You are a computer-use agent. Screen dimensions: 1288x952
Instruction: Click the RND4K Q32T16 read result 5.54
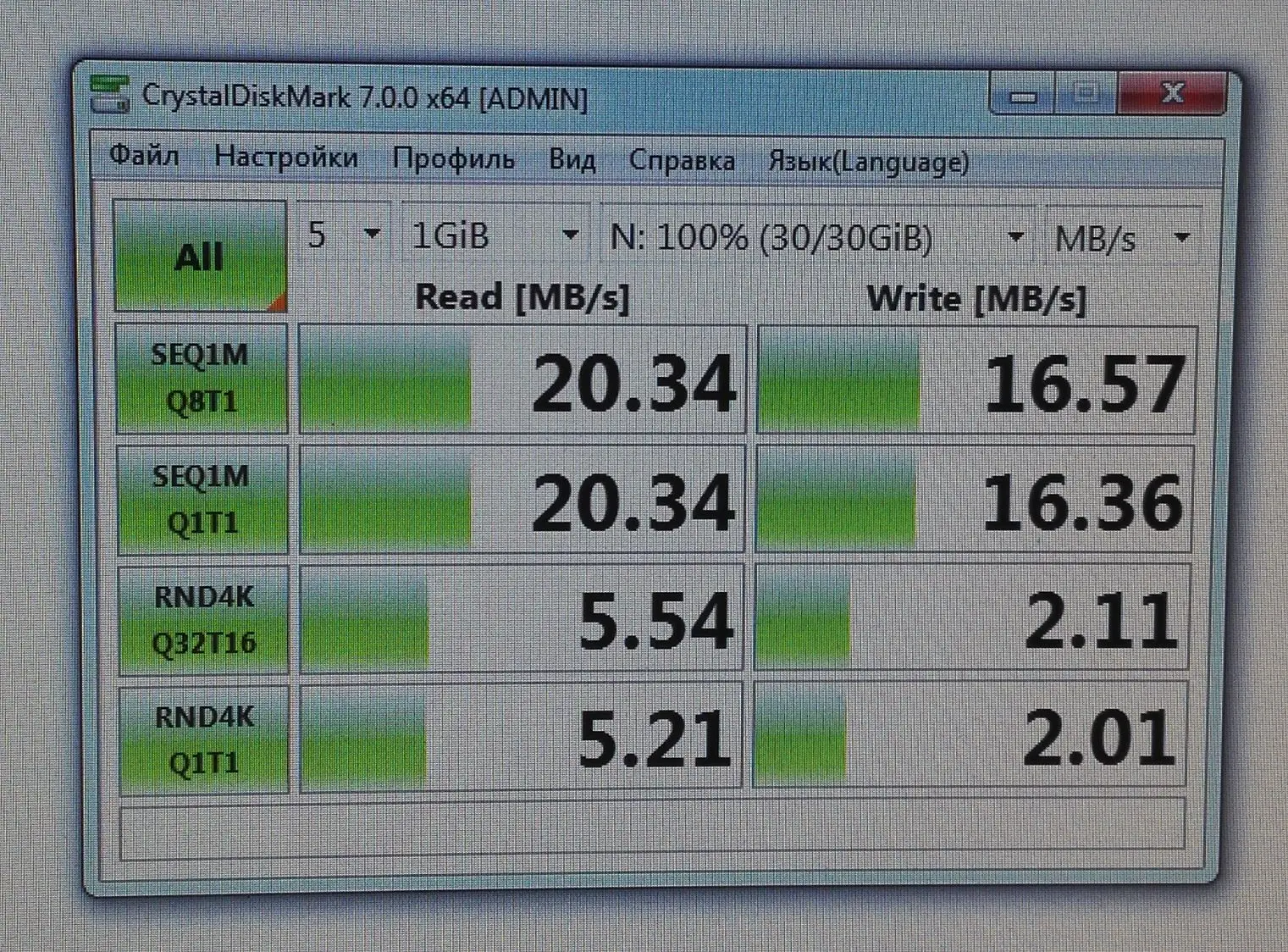(521, 619)
